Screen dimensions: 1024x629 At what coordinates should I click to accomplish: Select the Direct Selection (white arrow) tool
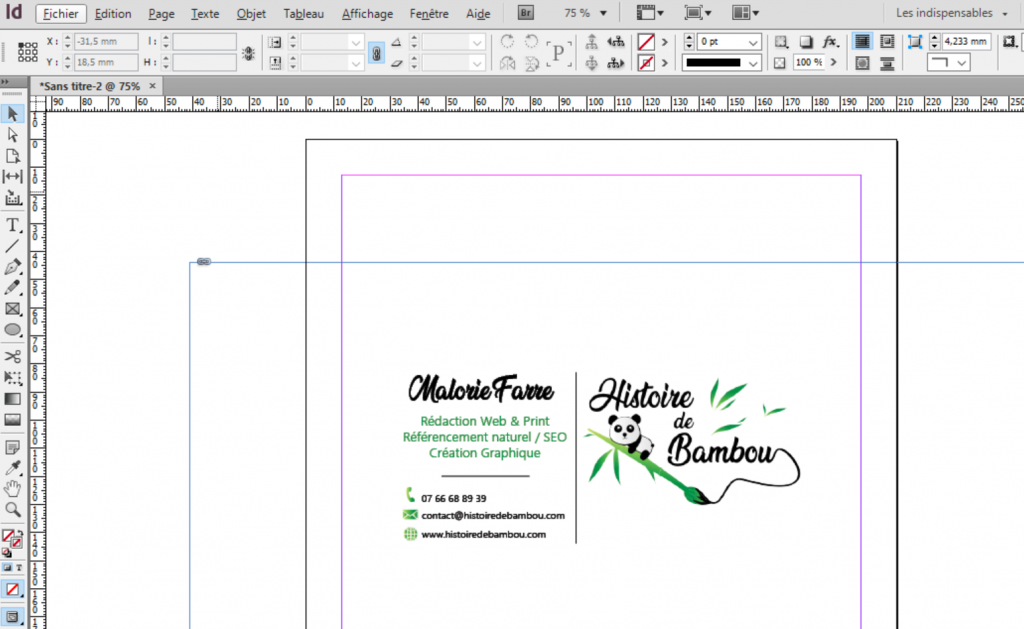12,135
